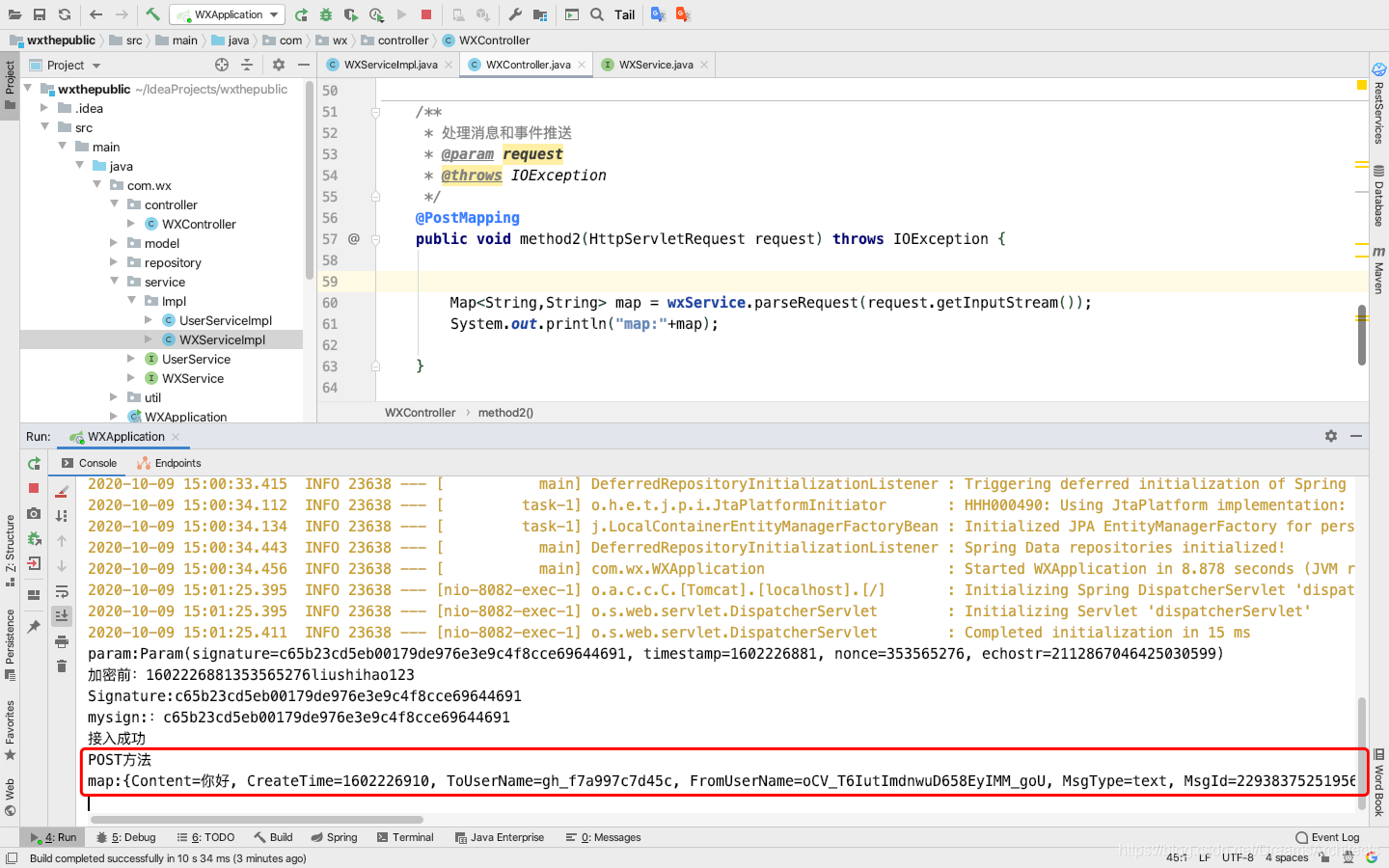The height and width of the screenshot is (868, 1389).
Task: Switch to WXService.java editor tab
Action: pos(656,65)
